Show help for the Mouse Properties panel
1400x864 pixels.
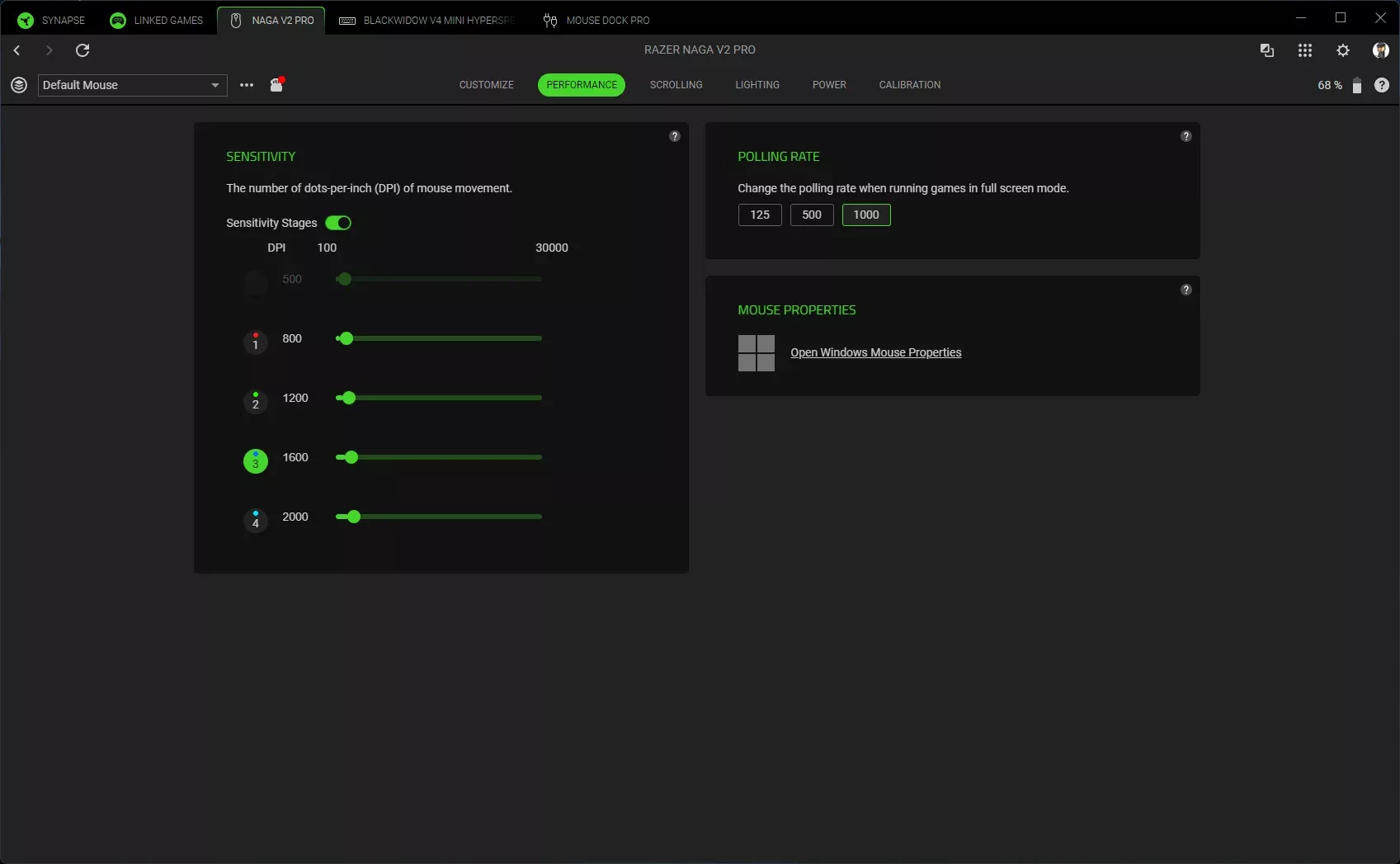[1186, 290]
